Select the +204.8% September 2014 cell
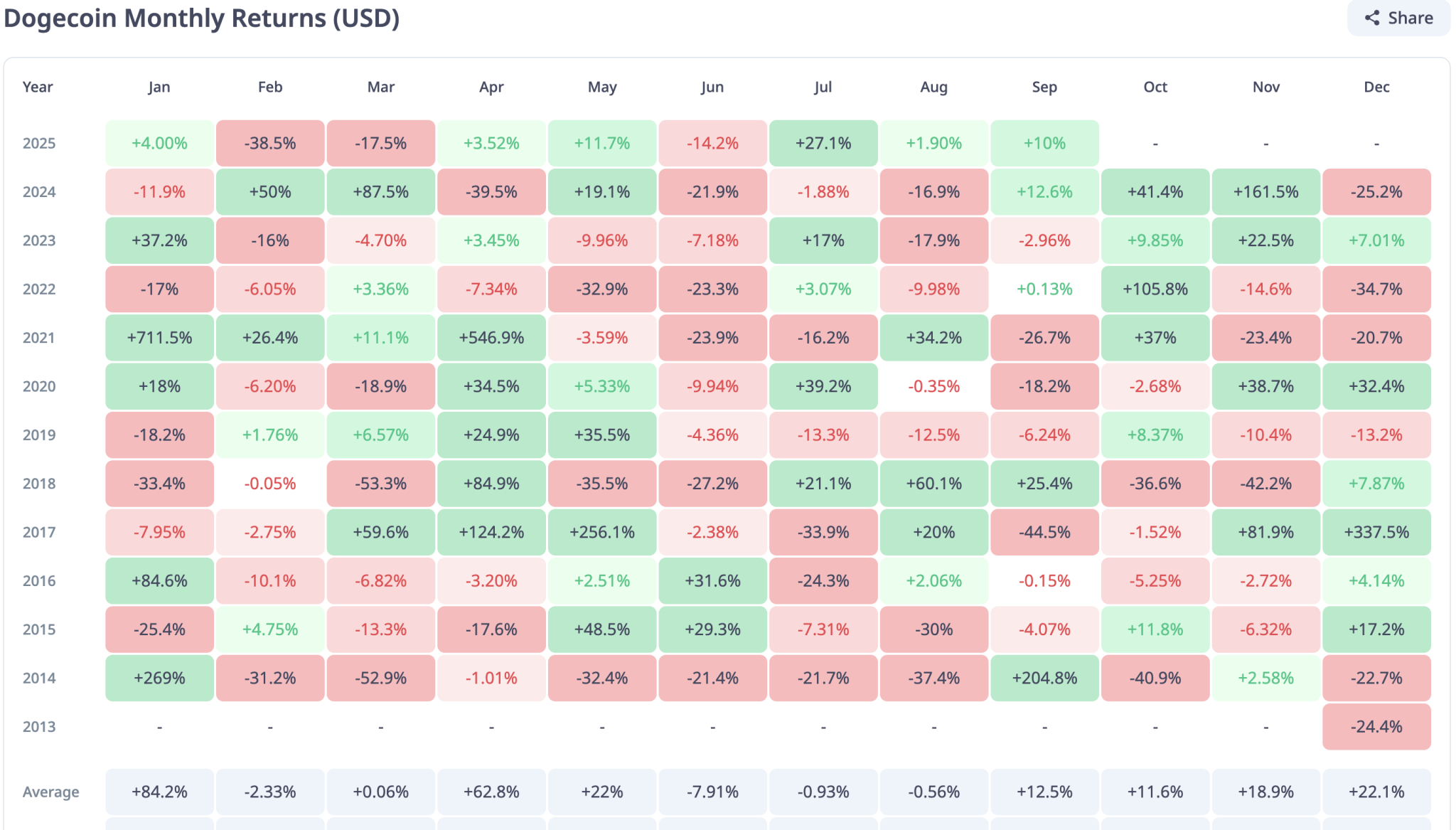Image resolution: width=1456 pixels, height=830 pixels. coord(1044,678)
